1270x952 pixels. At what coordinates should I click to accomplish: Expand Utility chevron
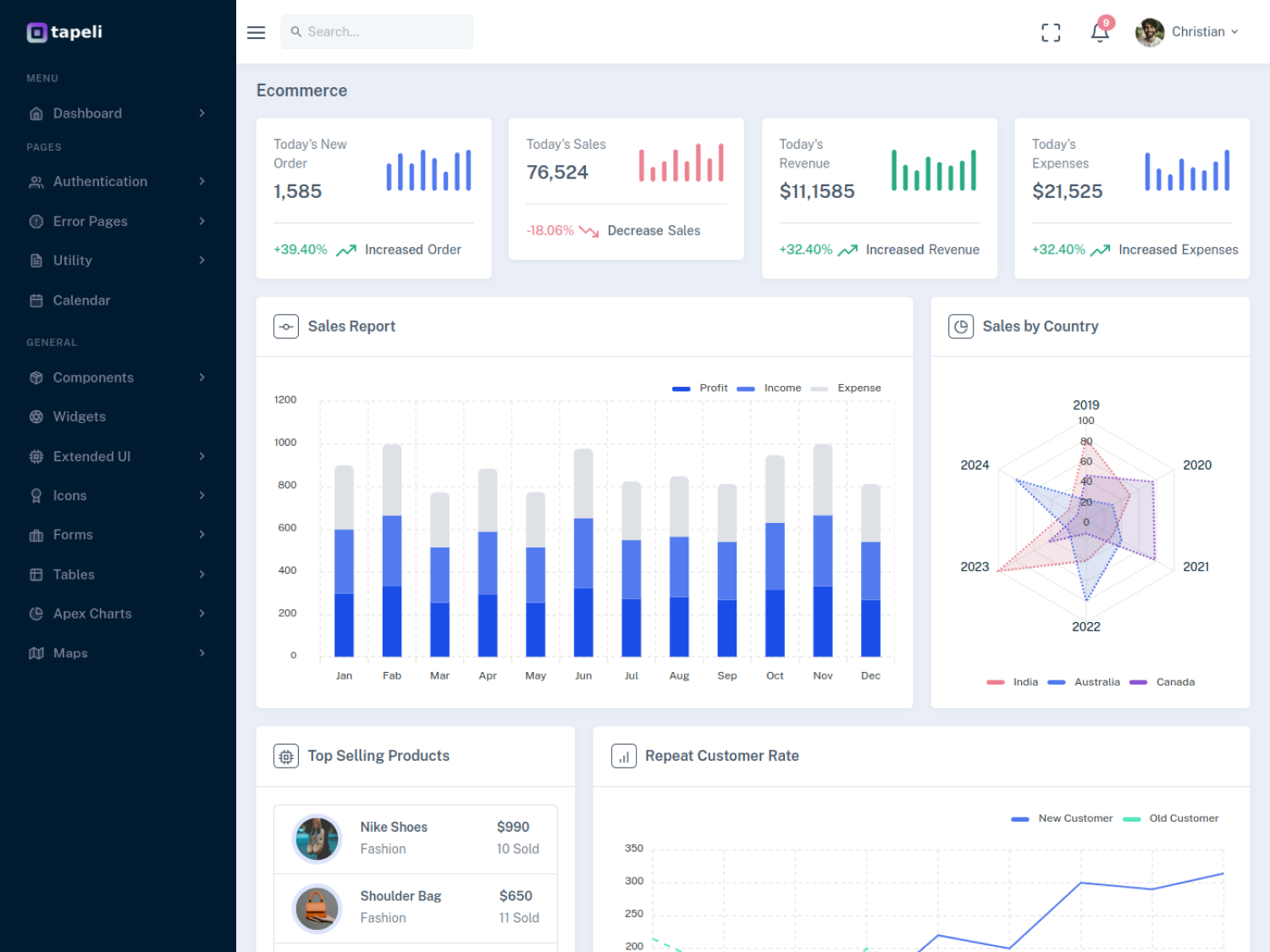pos(202,261)
